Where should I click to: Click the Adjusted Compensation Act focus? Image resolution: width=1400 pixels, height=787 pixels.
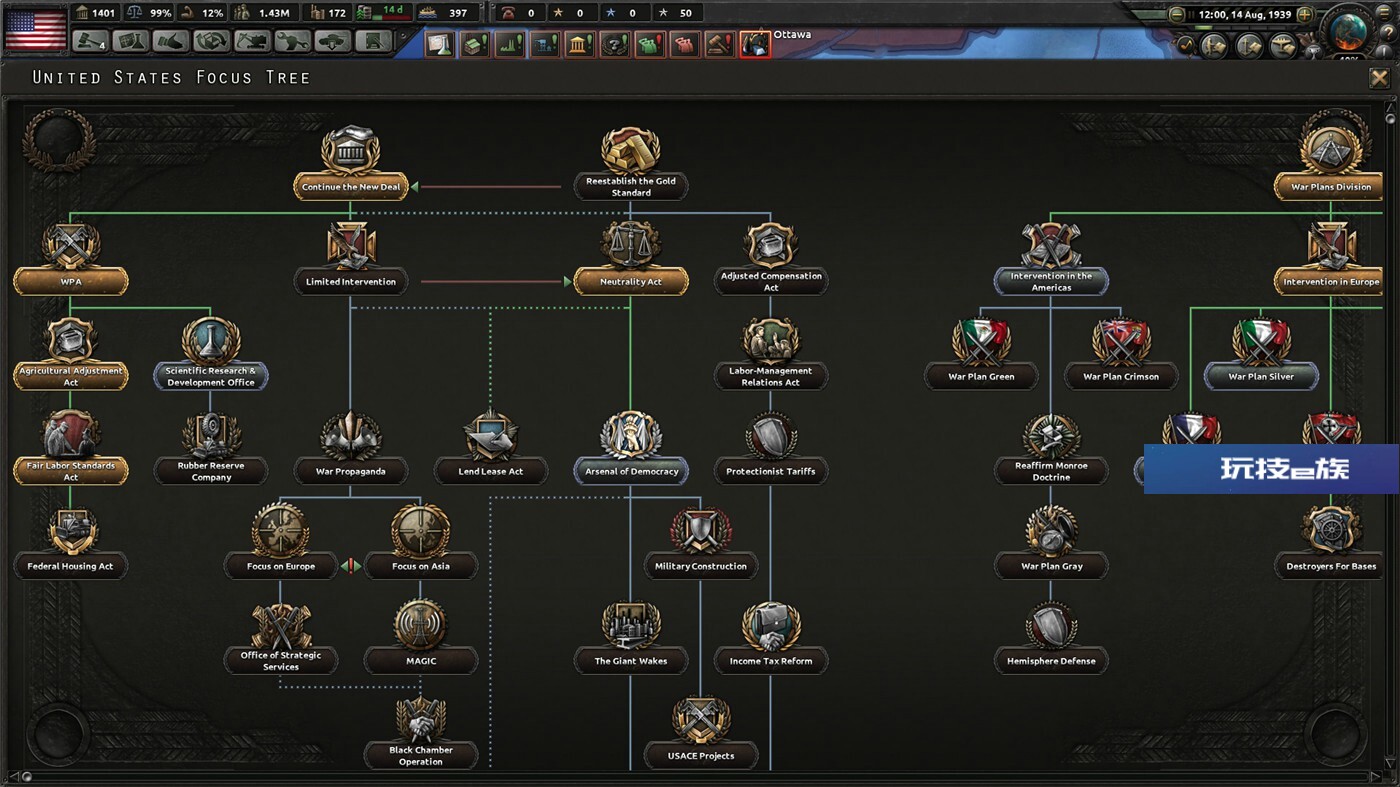coord(771,258)
